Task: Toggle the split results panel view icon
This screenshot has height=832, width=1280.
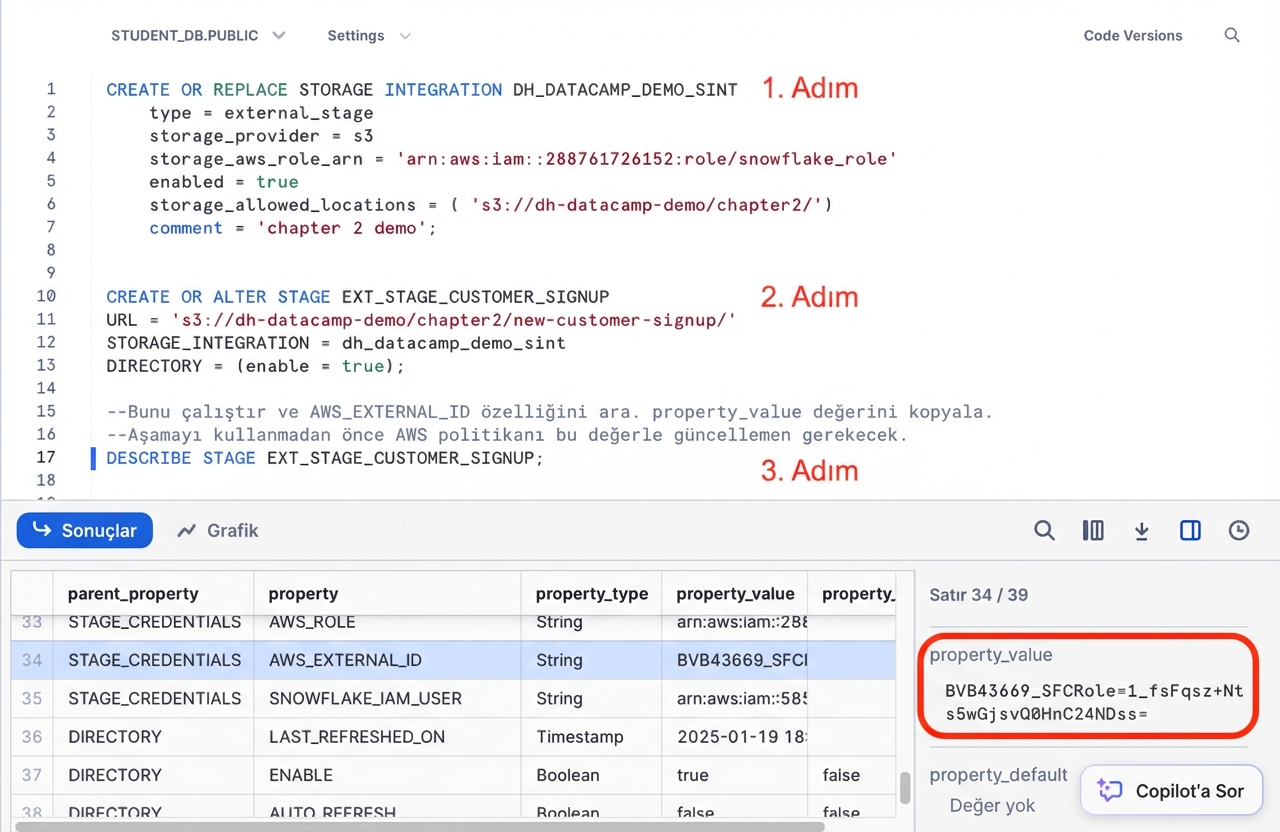Action: pos(1190,531)
